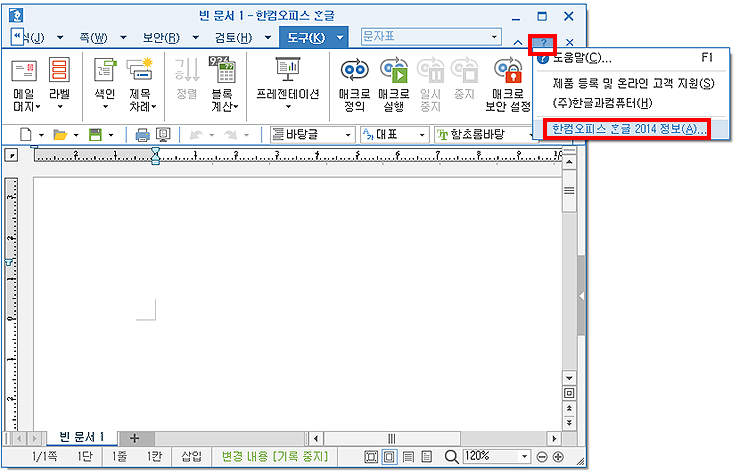
Task: Click next page double-arrow in scrollbar
Action: 570,422
